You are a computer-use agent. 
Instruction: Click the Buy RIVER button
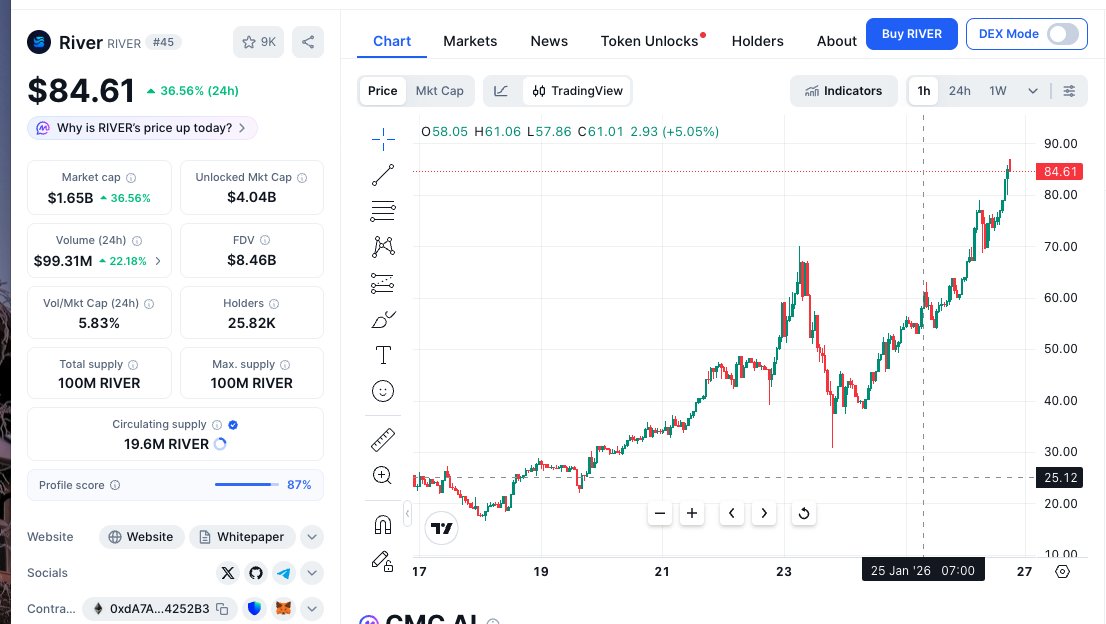tap(911, 34)
